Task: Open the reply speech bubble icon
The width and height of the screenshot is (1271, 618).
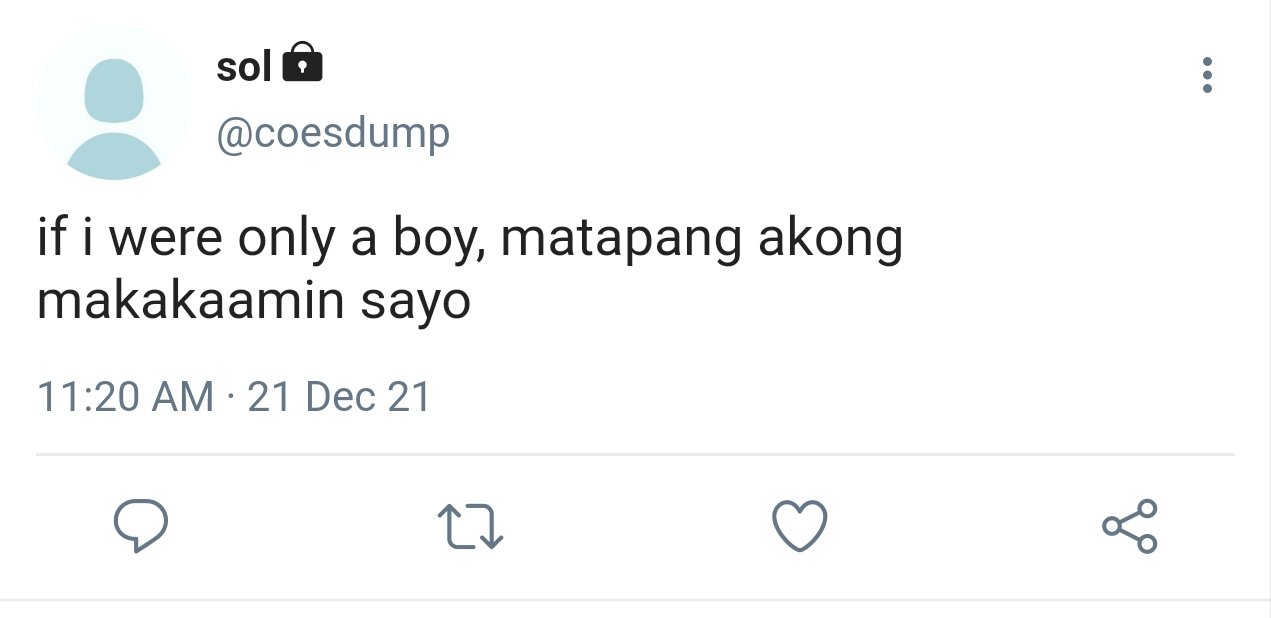Action: point(140,525)
